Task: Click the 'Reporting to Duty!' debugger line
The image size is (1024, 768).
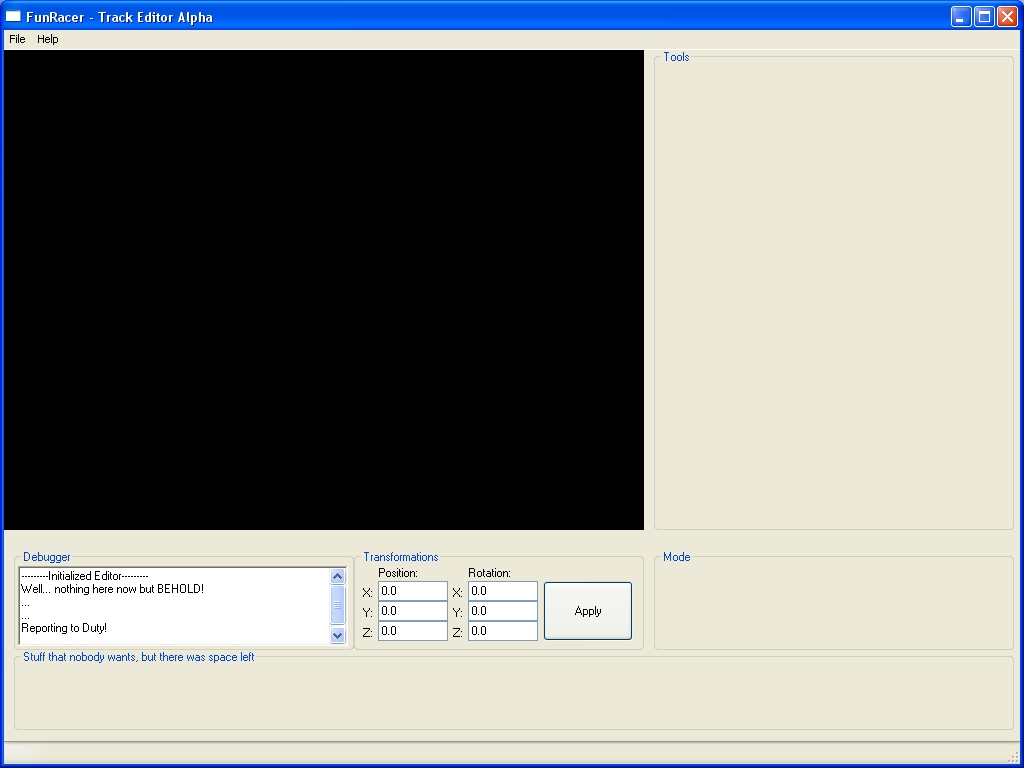Action: pos(64,628)
